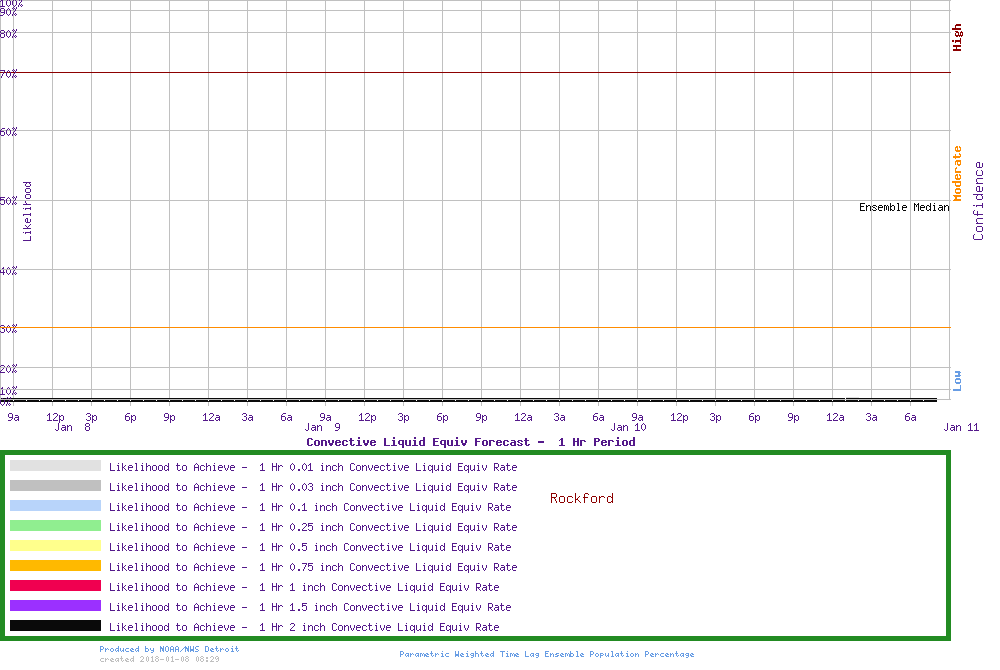Click the Ensemble Median label
Screen dimensions: 1000x670
[x=904, y=208]
